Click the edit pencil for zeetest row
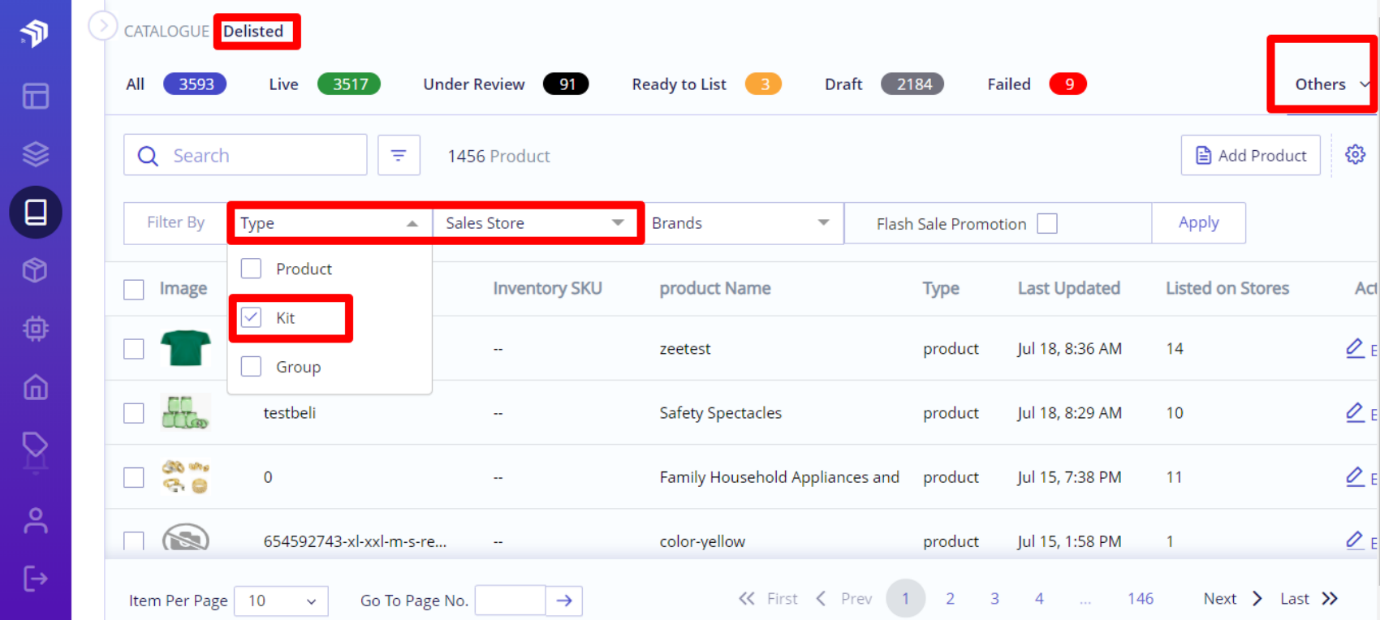 click(1355, 348)
